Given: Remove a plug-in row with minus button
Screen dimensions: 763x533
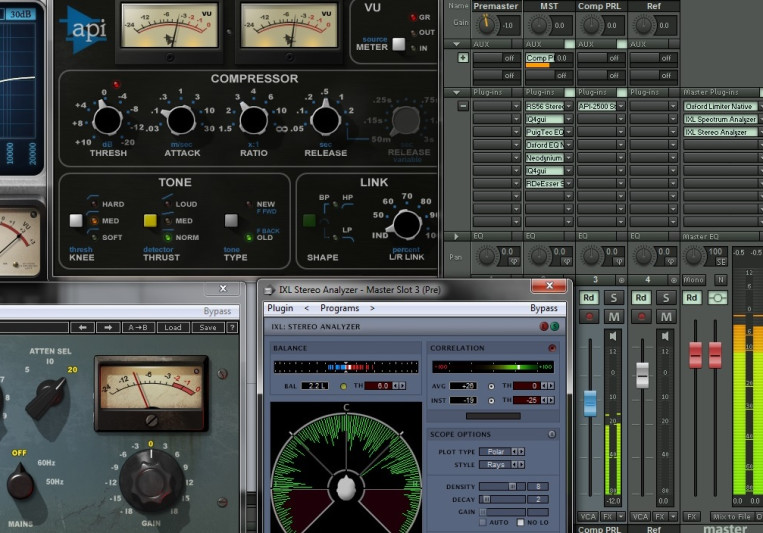Looking at the screenshot, I should [x=463, y=106].
